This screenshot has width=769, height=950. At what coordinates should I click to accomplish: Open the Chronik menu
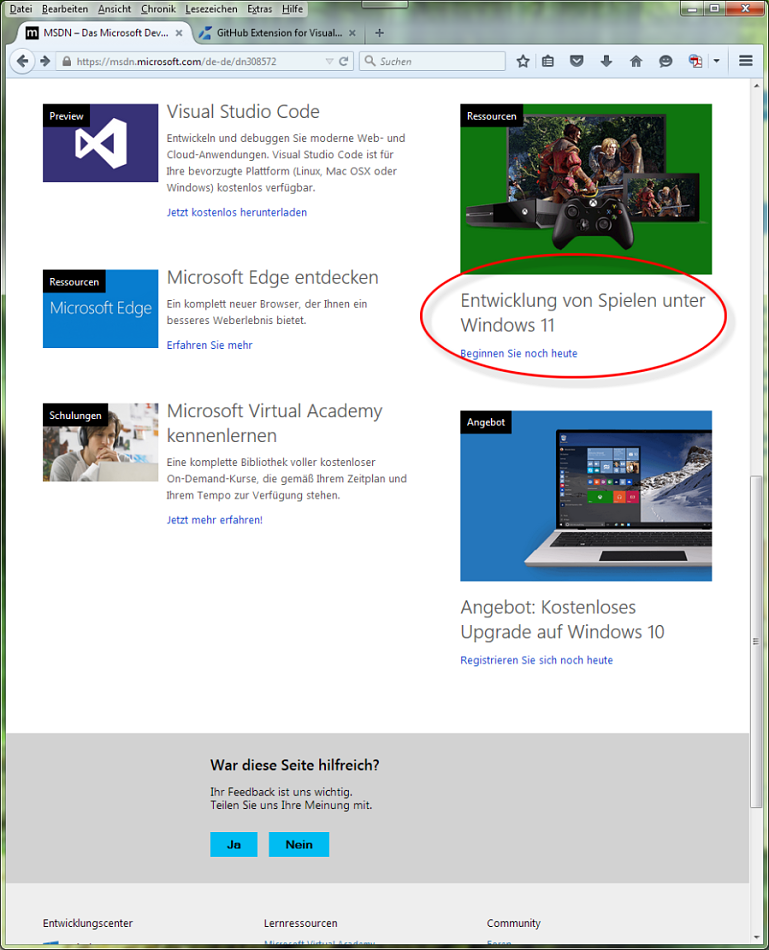[158, 9]
